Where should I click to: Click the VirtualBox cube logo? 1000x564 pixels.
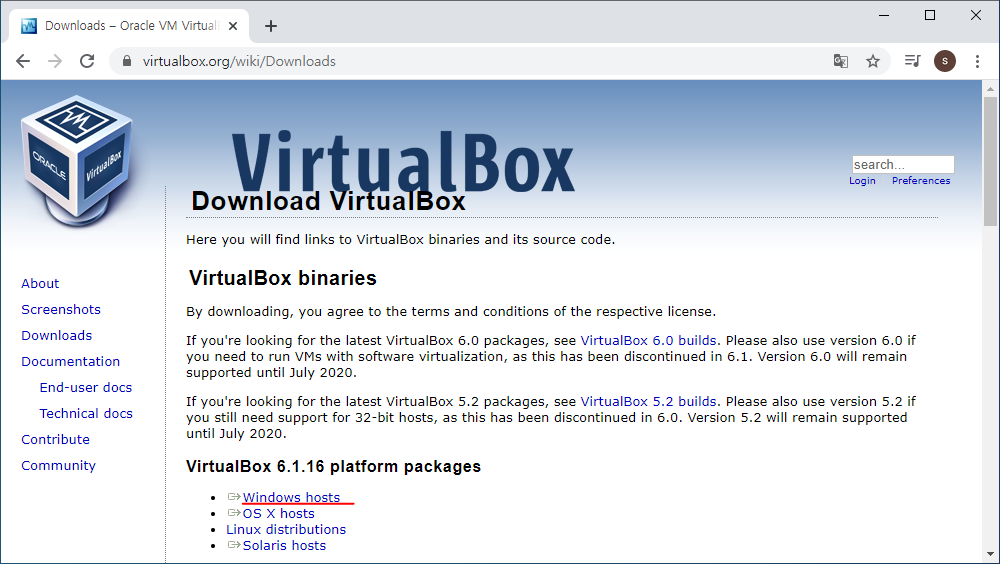77,161
